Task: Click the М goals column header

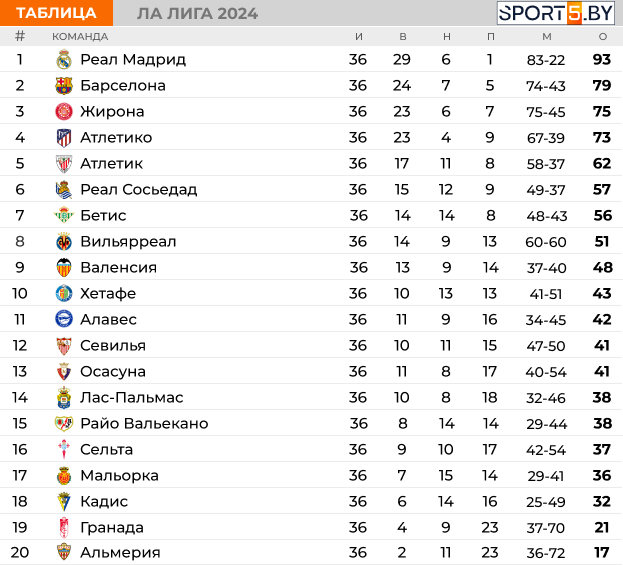Action: click(546, 37)
